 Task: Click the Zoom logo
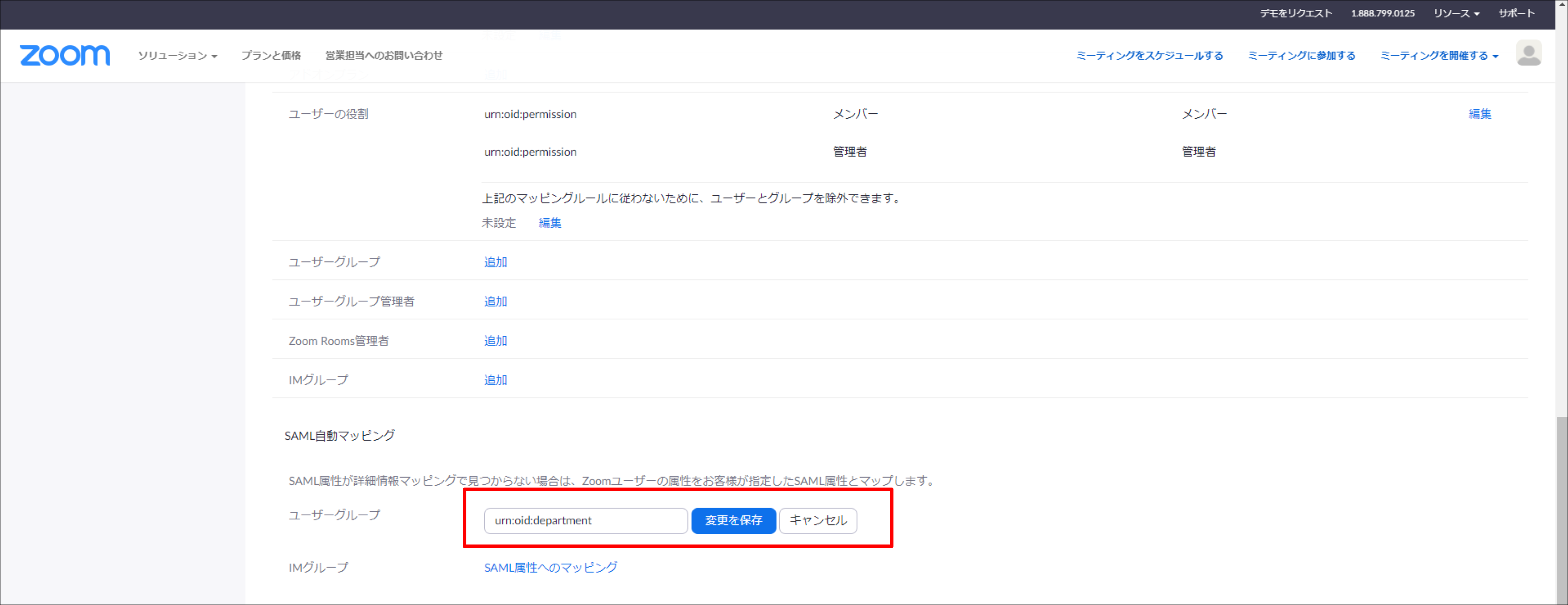pyautogui.click(x=65, y=56)
